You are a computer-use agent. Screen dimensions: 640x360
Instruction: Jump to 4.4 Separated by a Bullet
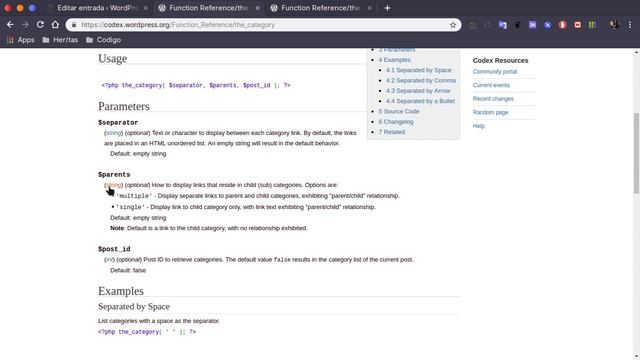click(420, 101)
